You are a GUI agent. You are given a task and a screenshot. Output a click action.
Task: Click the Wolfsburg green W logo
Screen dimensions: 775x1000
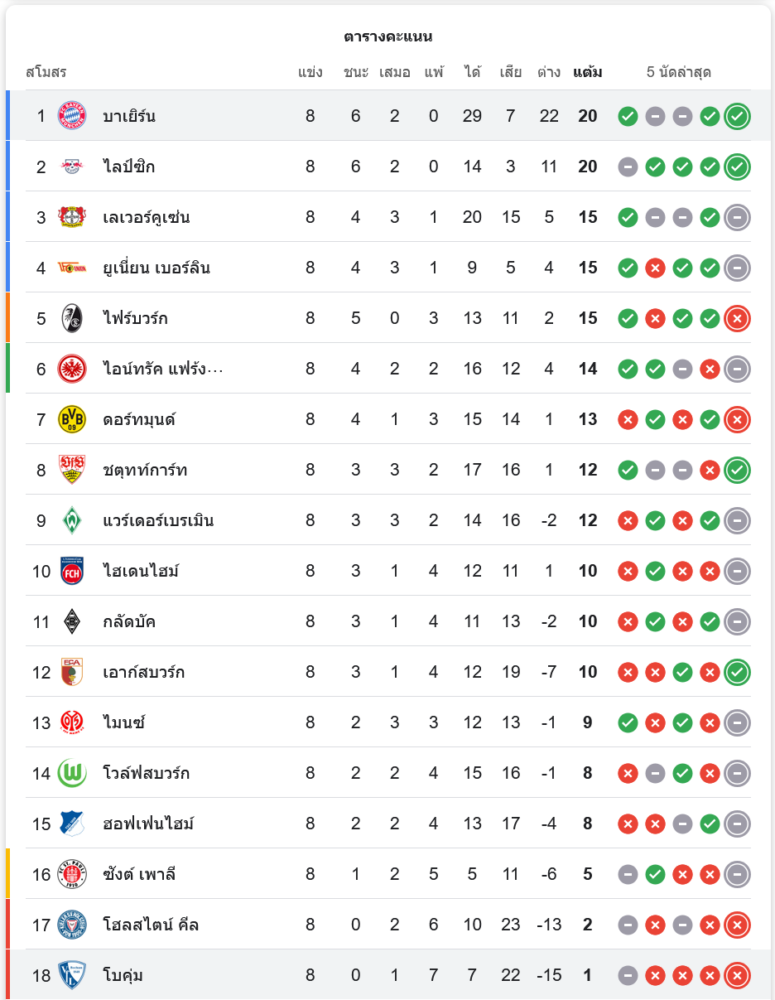tap(72, 773)
